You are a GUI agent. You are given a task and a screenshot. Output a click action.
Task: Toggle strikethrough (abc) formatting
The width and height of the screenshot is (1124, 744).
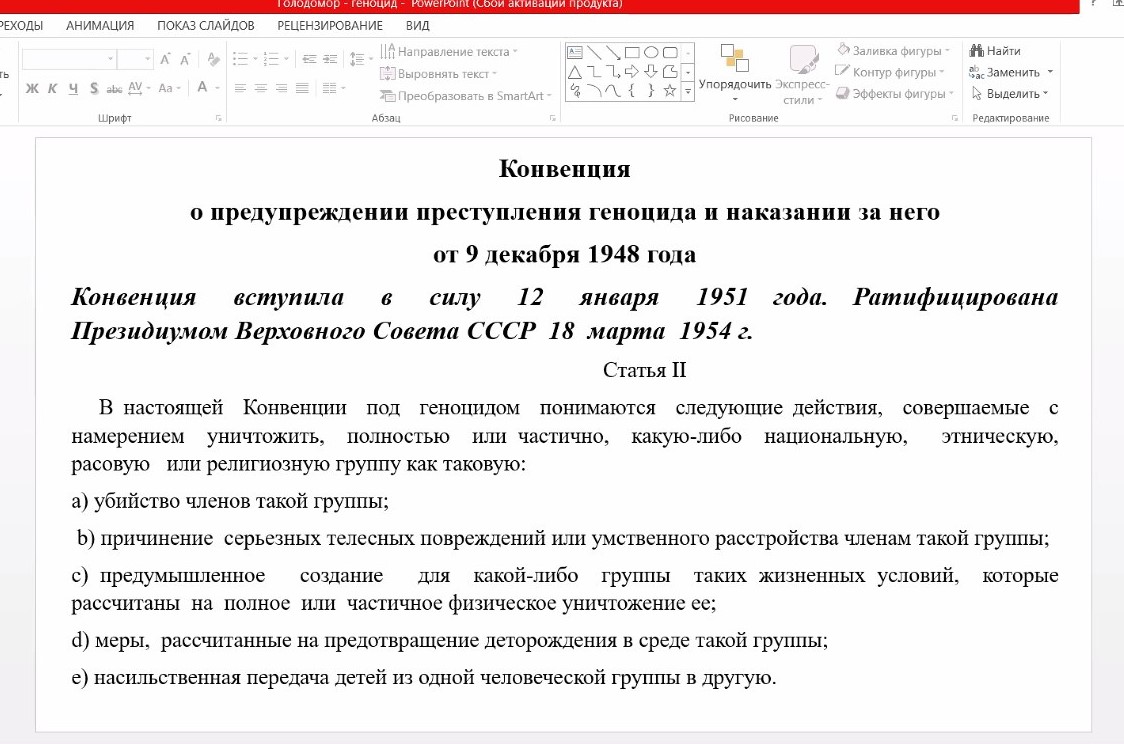pos(114,88)
